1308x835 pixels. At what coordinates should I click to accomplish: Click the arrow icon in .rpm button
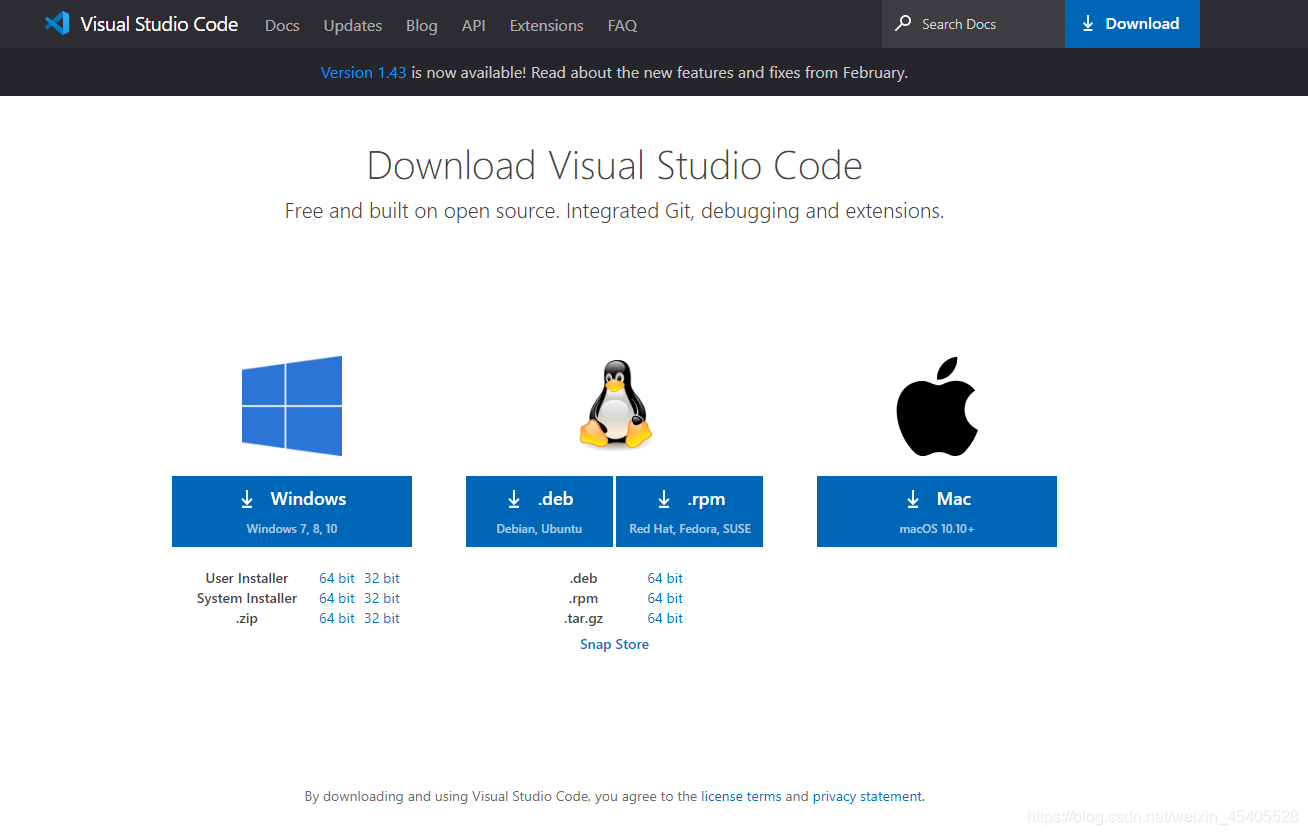664,499
